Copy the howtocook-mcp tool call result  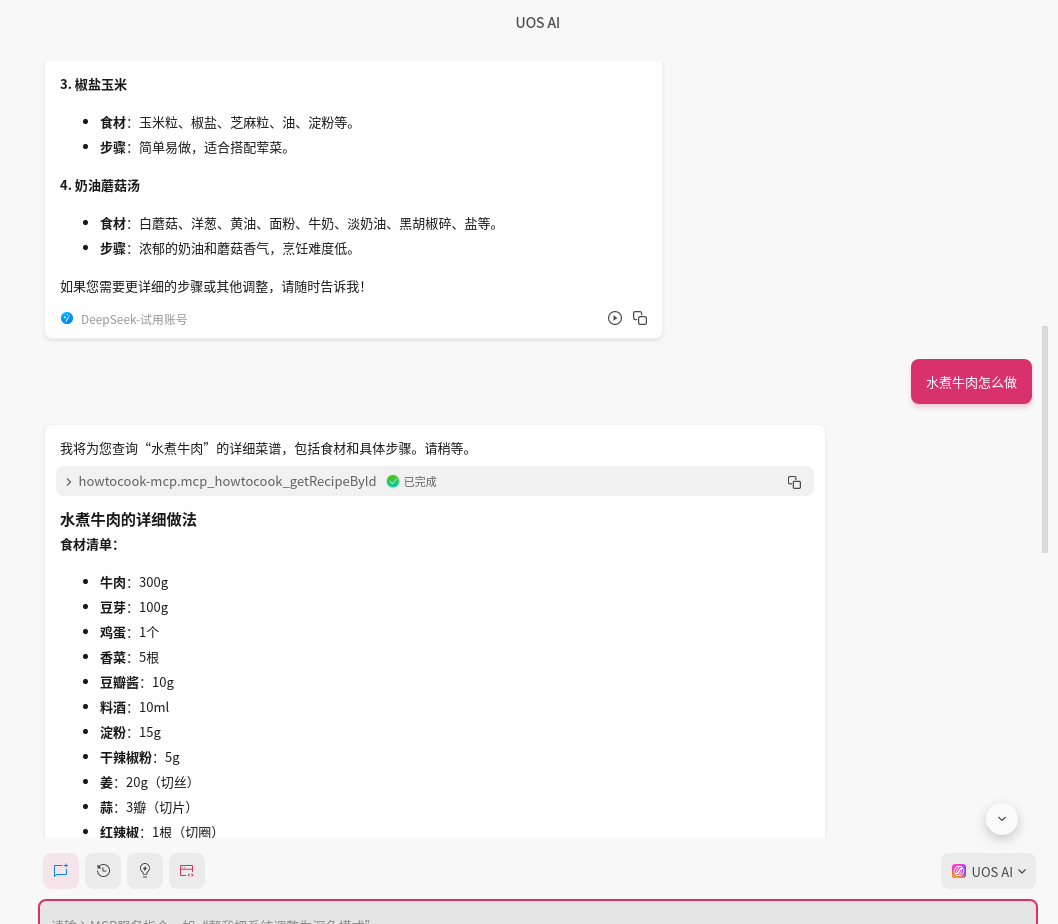794,482
